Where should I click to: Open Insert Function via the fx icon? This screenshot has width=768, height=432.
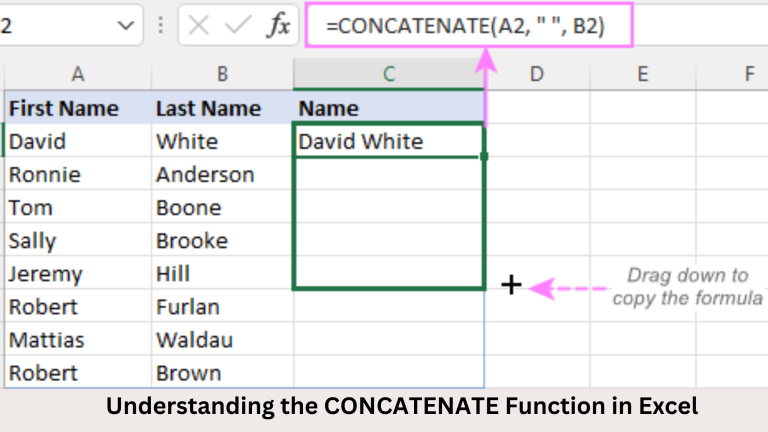278,27
